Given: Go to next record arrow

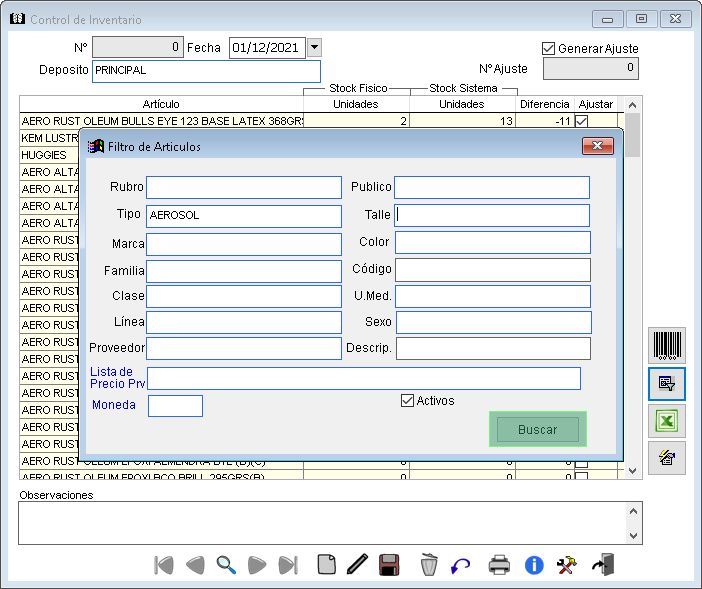Looking at the screenshot, I should (x=257, y=565).
